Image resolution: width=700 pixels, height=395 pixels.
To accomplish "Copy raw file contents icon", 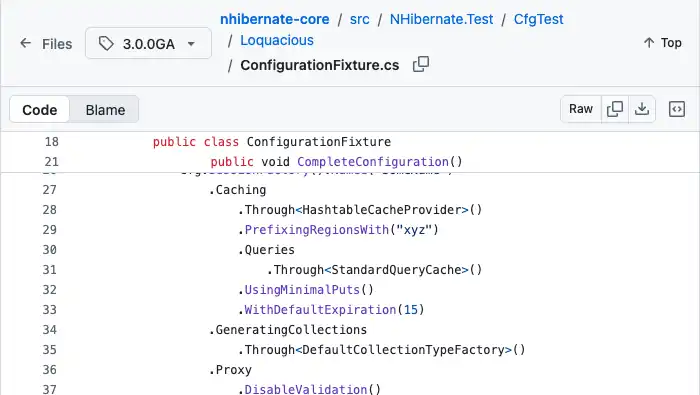I will click(615, 109).
